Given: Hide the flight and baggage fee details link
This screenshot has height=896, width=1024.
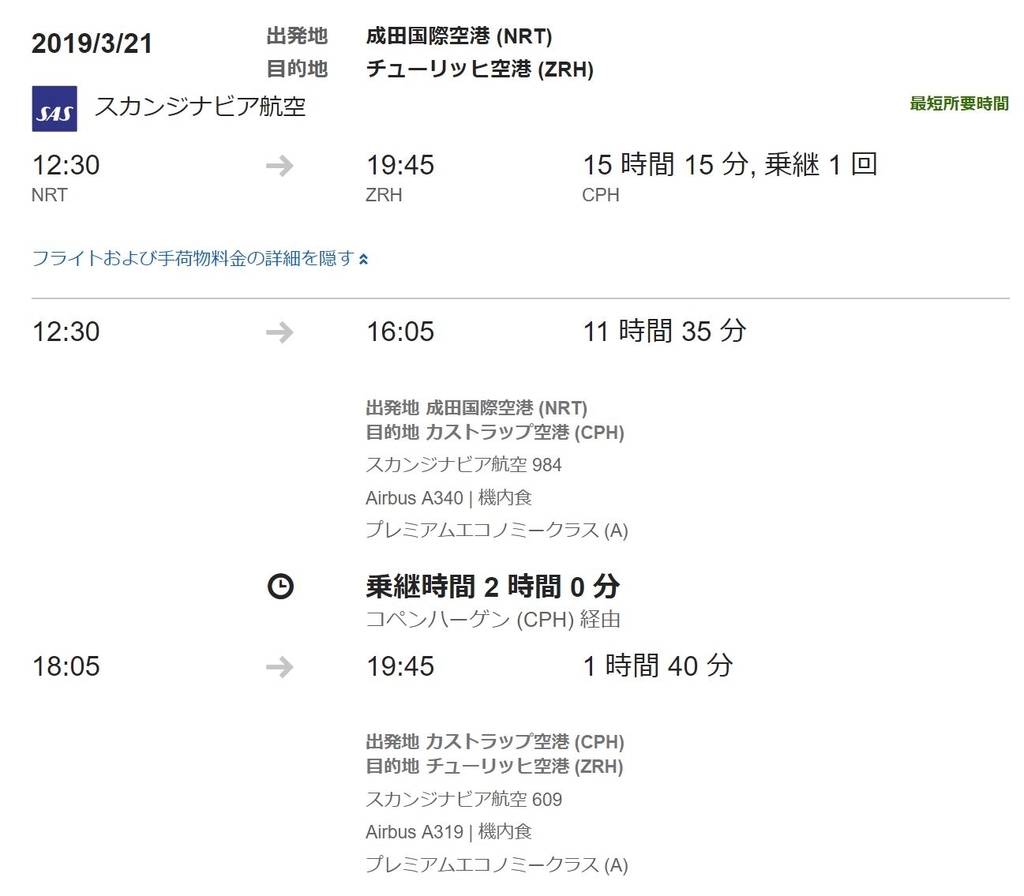Looking at the screenshot, I should (193, 259).
